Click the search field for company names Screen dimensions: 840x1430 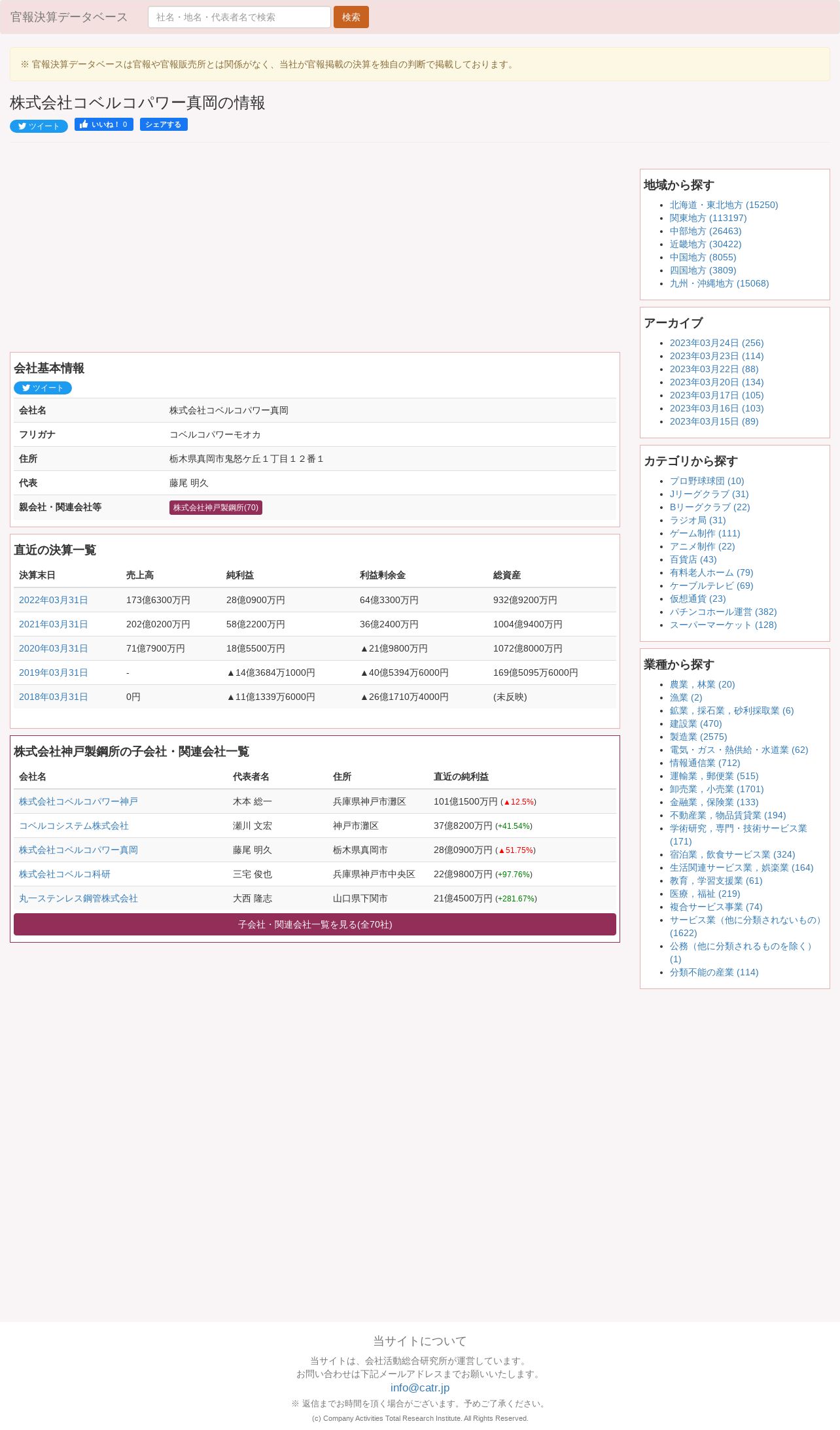239,17
